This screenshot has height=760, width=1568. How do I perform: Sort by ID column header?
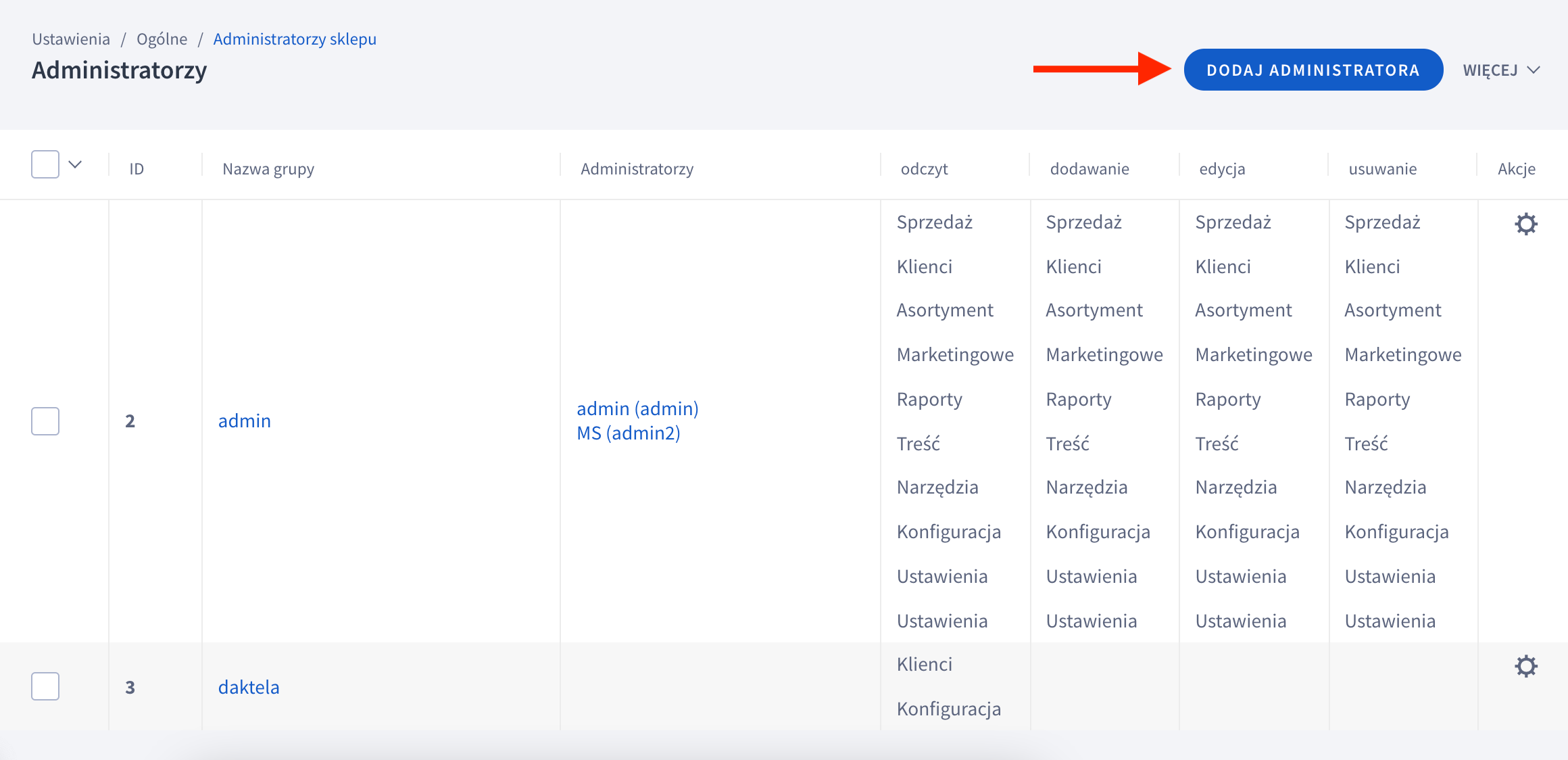[x=137, y=169]
